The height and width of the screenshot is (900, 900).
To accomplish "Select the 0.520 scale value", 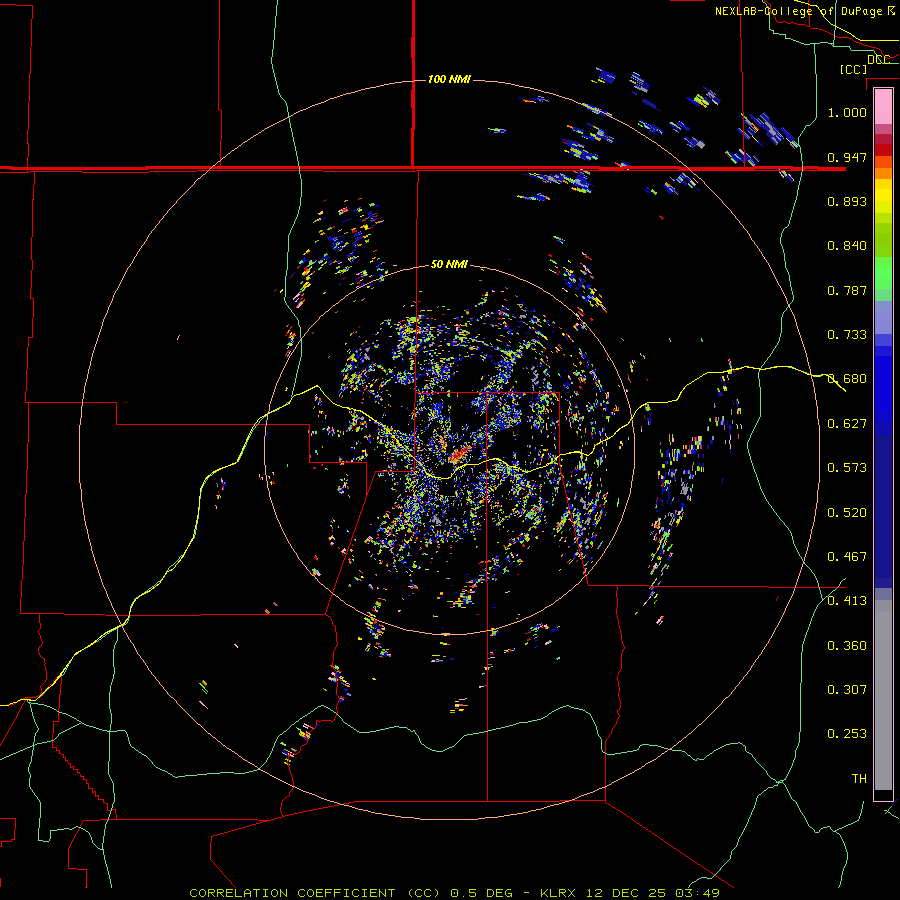I will (847, 513).
